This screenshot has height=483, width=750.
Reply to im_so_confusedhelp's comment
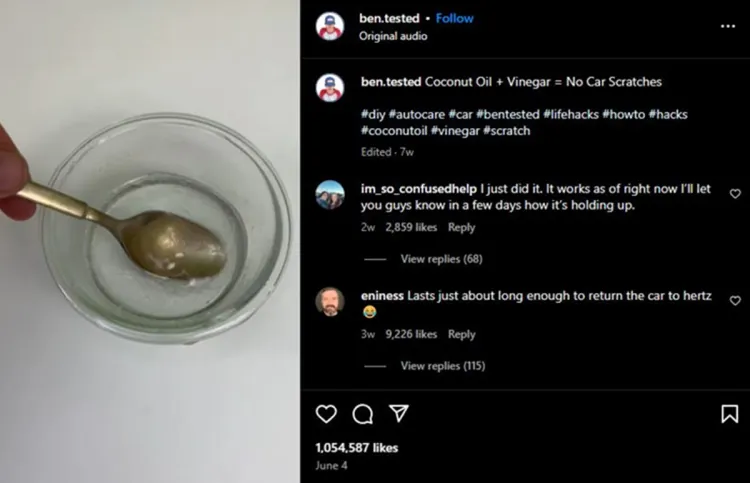point(461,227)
